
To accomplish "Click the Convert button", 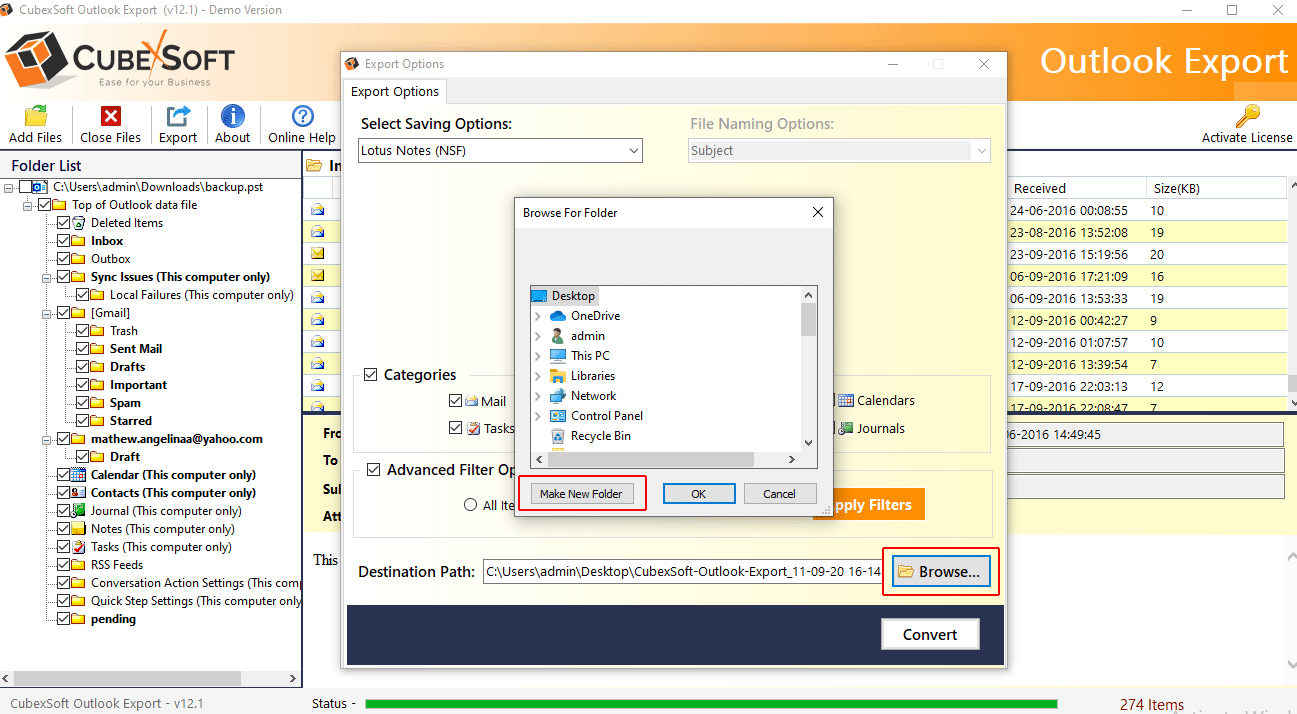I will [x=930, y=634].
